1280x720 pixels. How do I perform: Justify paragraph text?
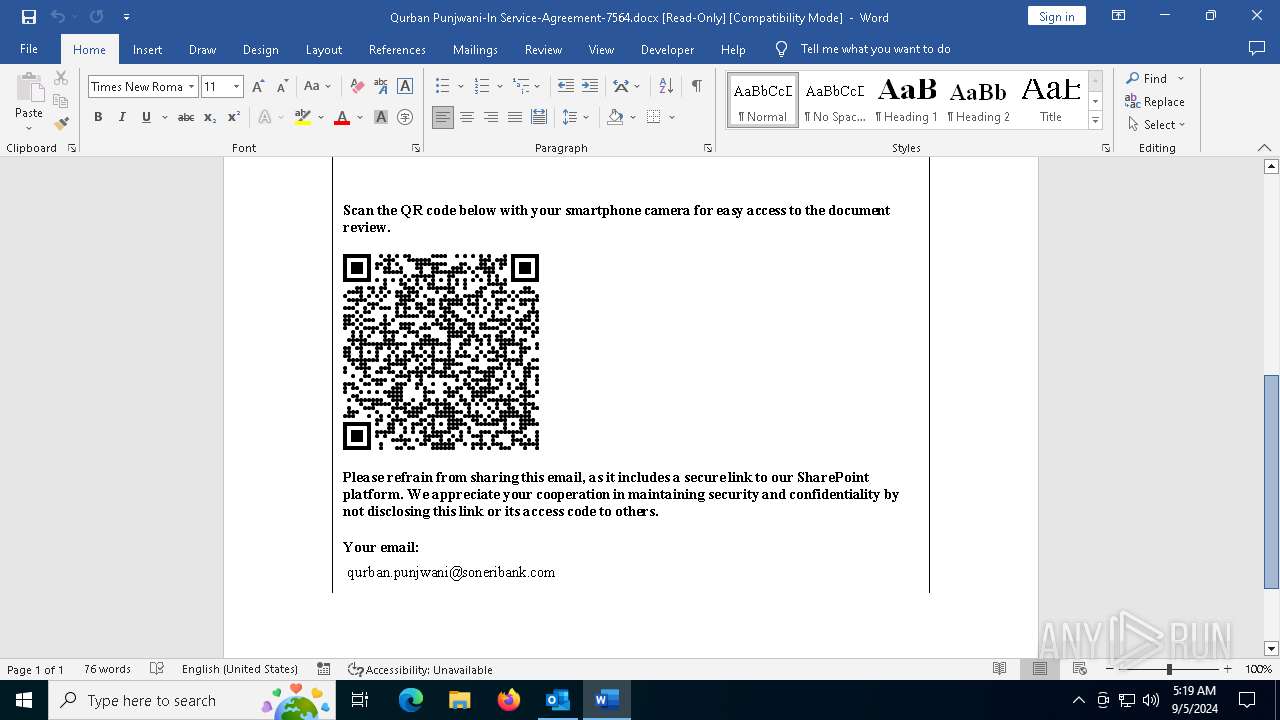tap(515, 117)
